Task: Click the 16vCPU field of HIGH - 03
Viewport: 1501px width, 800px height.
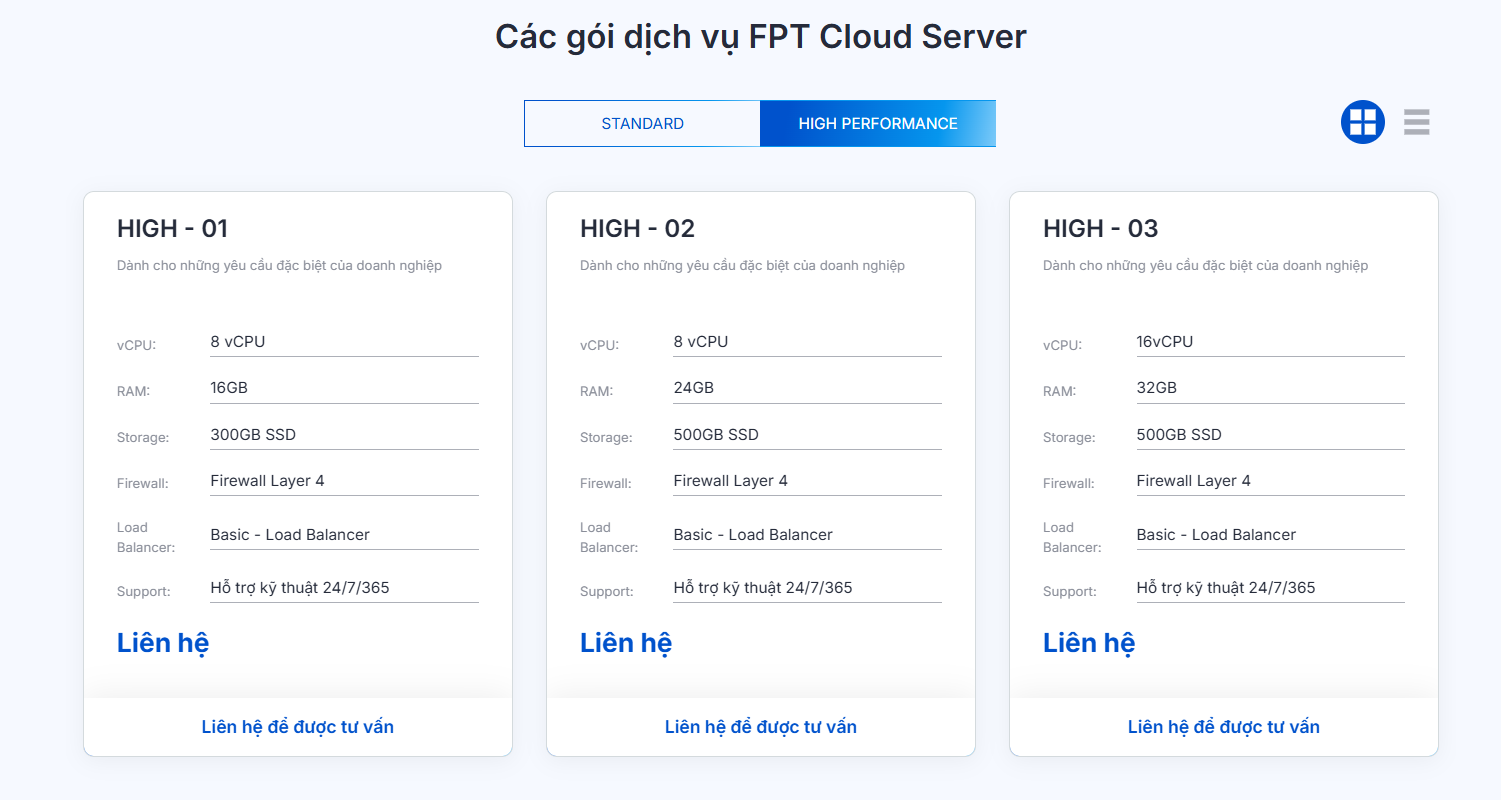Action: pos(1270,341)
